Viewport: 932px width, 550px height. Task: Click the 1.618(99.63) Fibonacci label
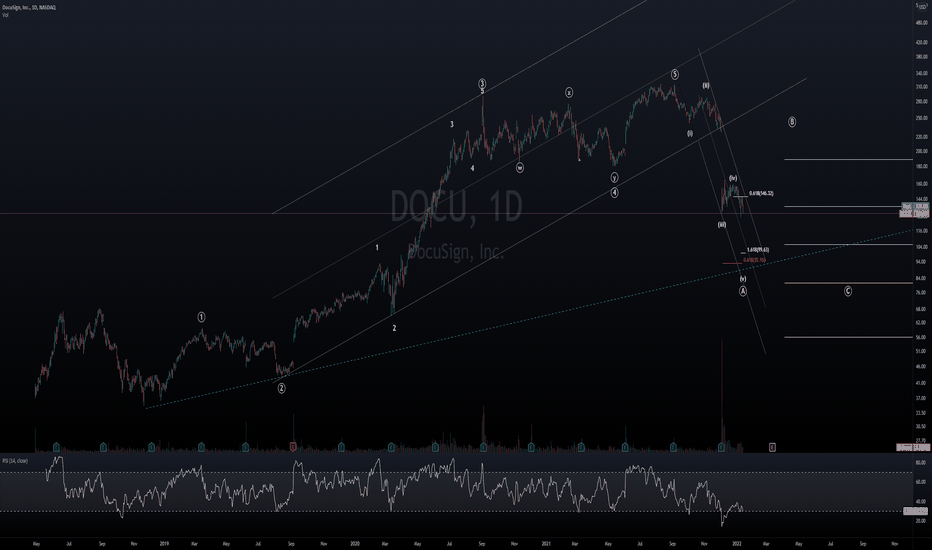(758, 250)
